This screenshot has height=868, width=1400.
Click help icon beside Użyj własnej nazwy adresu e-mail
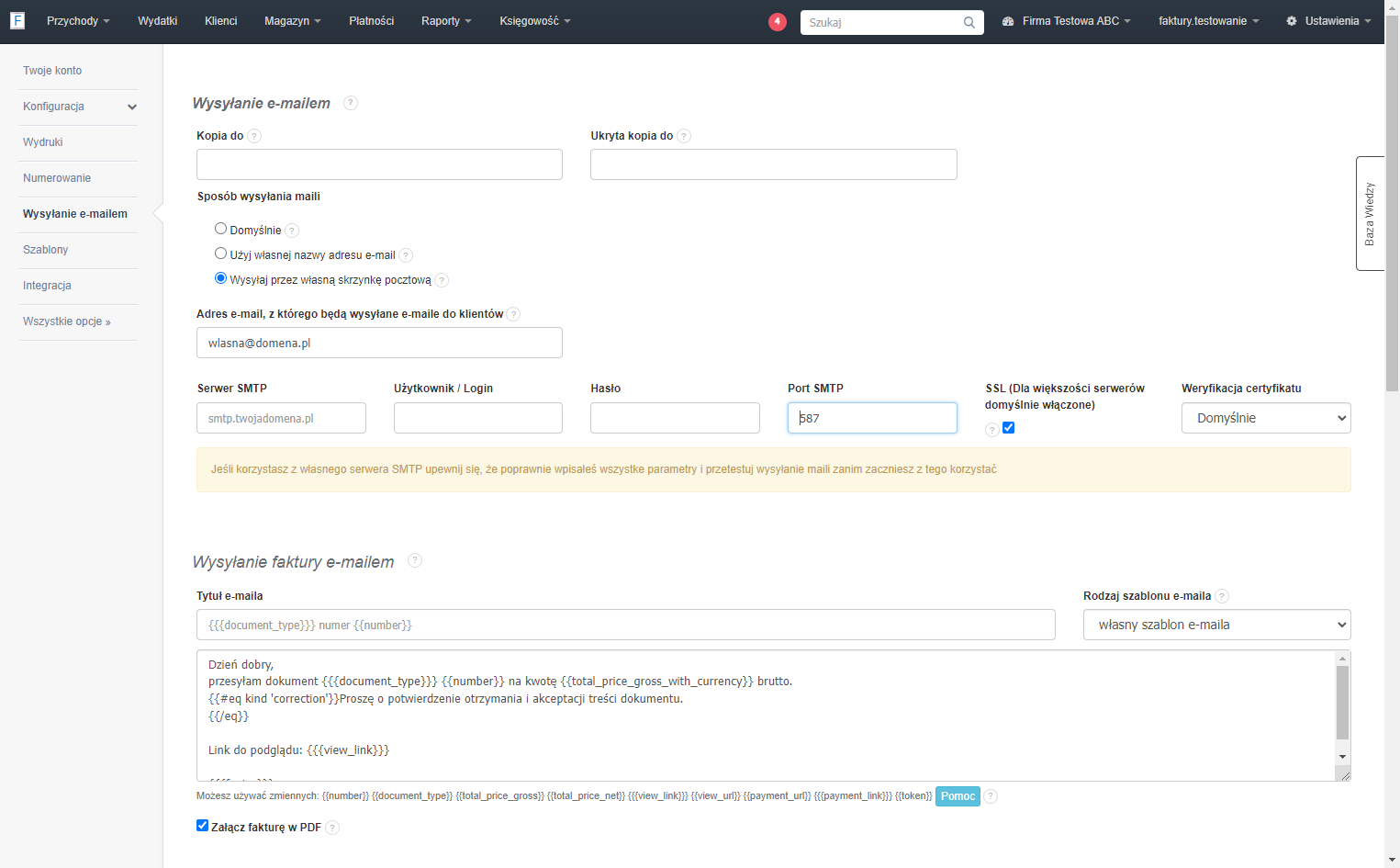click(x=406, y=255)
